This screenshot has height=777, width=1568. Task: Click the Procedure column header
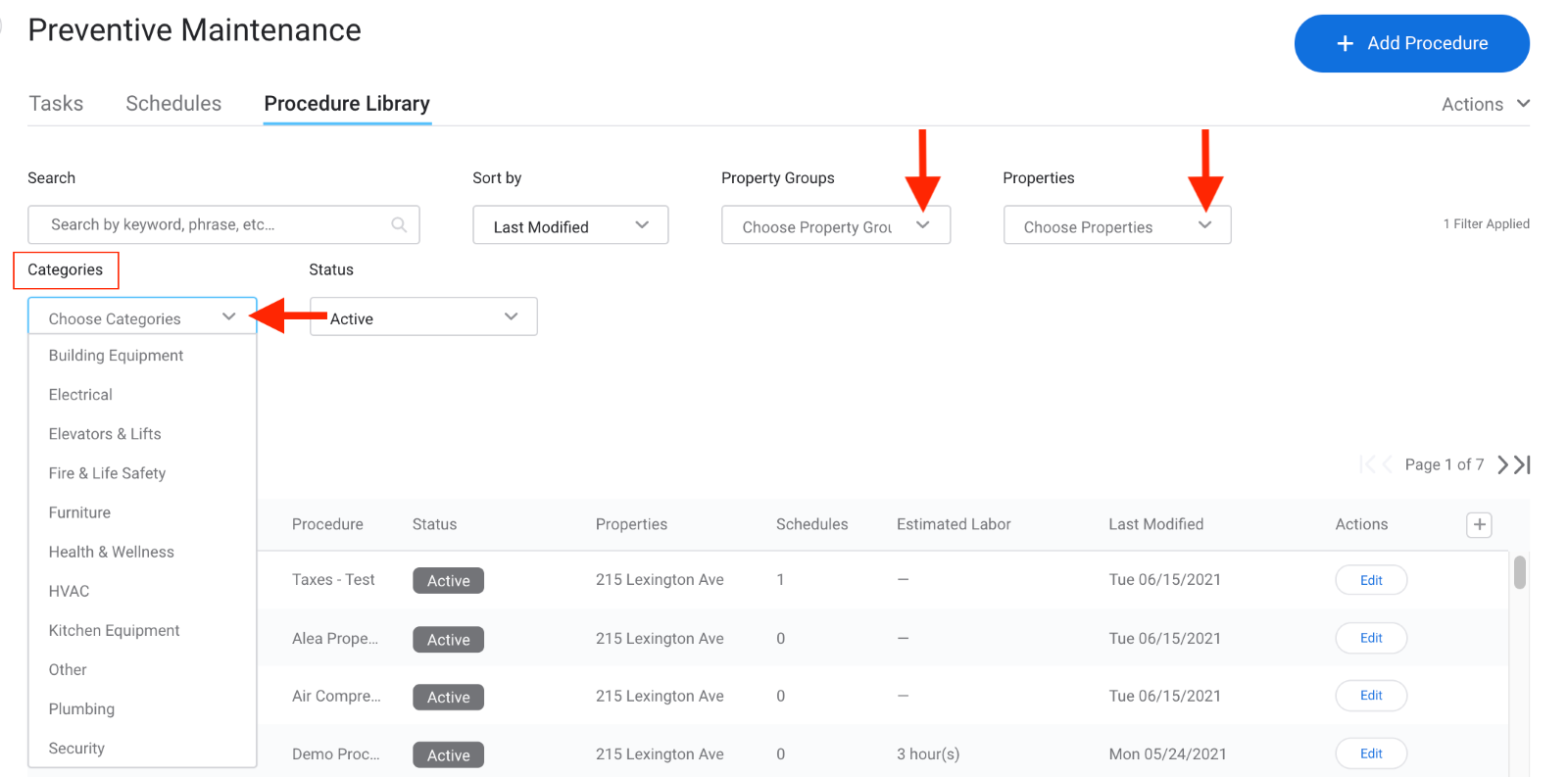click(327, 524)
